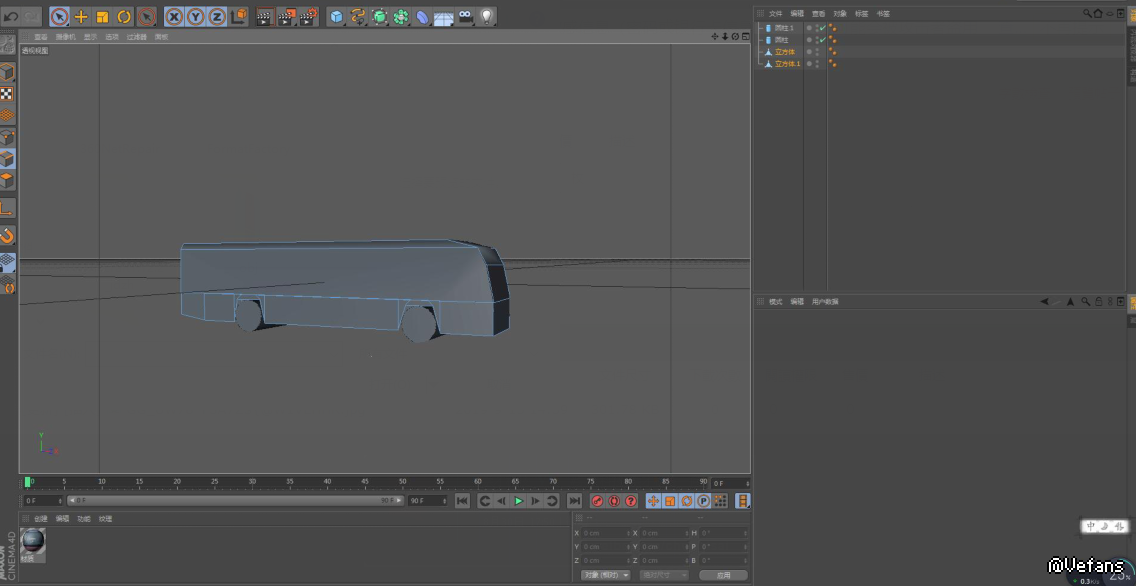The image size is (1136, 586).
Task: Open the 文件 menu in Object Manager
Action: 775,14
